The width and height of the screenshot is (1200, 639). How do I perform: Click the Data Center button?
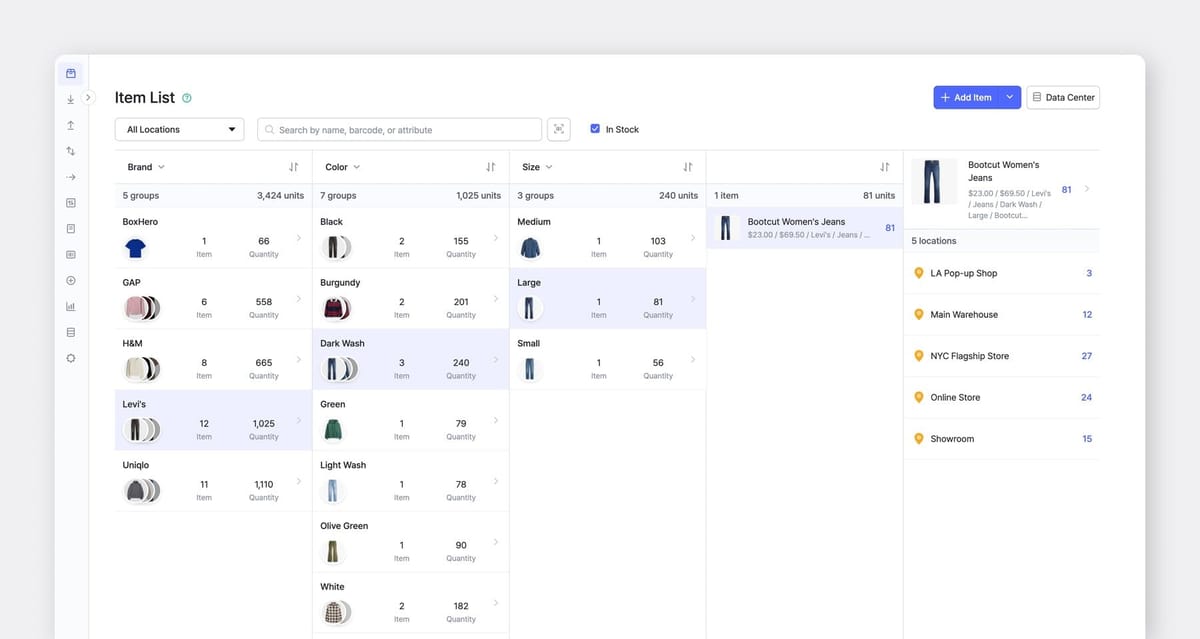coord(1062,97)
